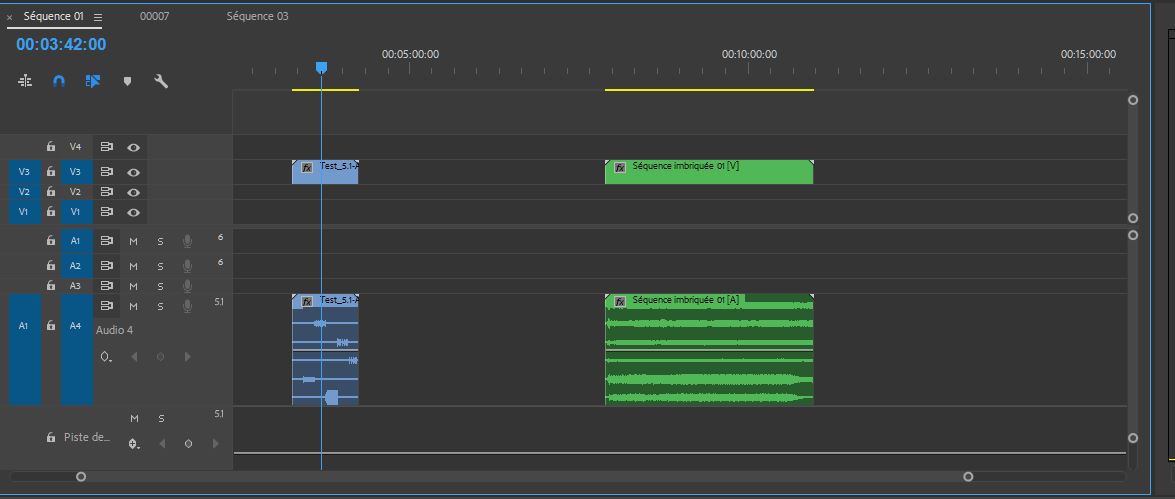1175x499 pixels.
Task: Hide track V4 output eye
Action: [133, 148]
